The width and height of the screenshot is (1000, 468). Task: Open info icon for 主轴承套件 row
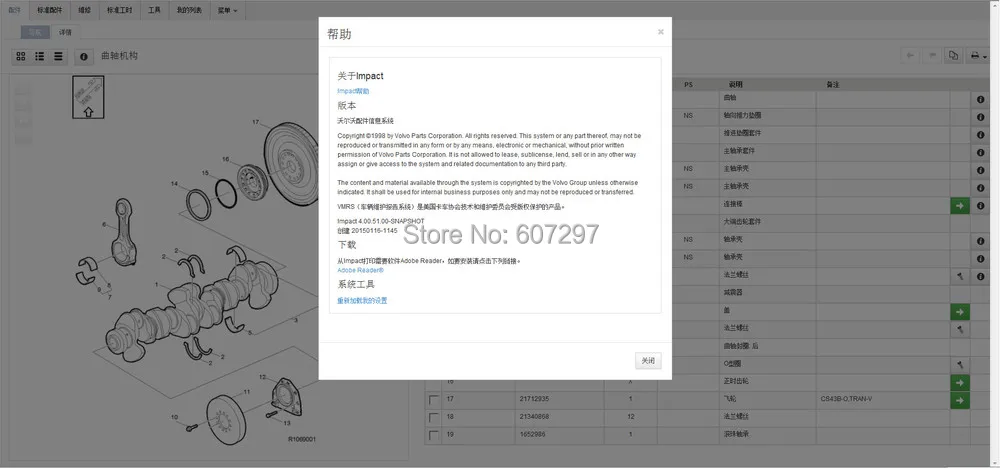[x=980, y=153]
